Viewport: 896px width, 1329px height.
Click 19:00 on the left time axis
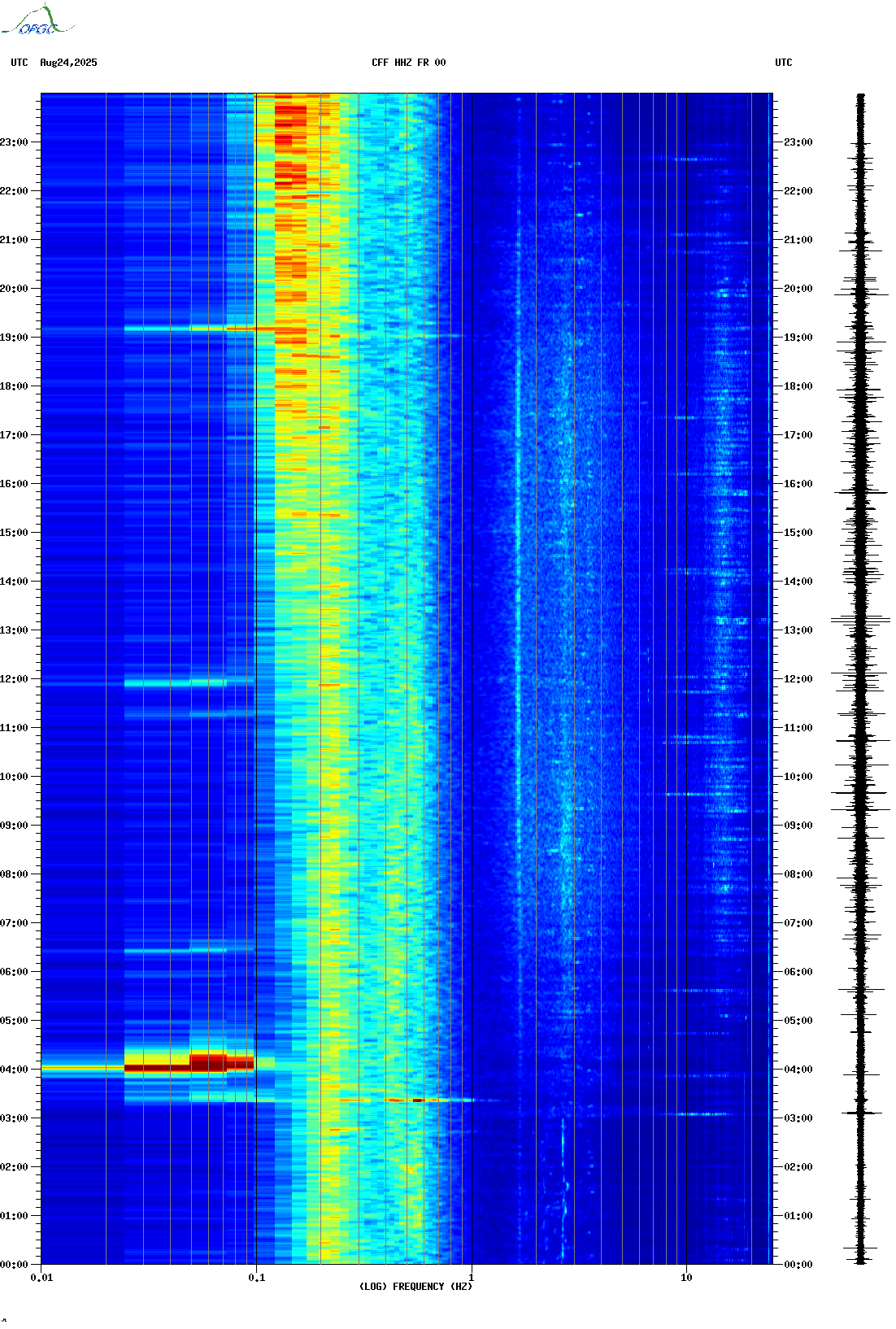pyautogui.click(x=14, y=338)
